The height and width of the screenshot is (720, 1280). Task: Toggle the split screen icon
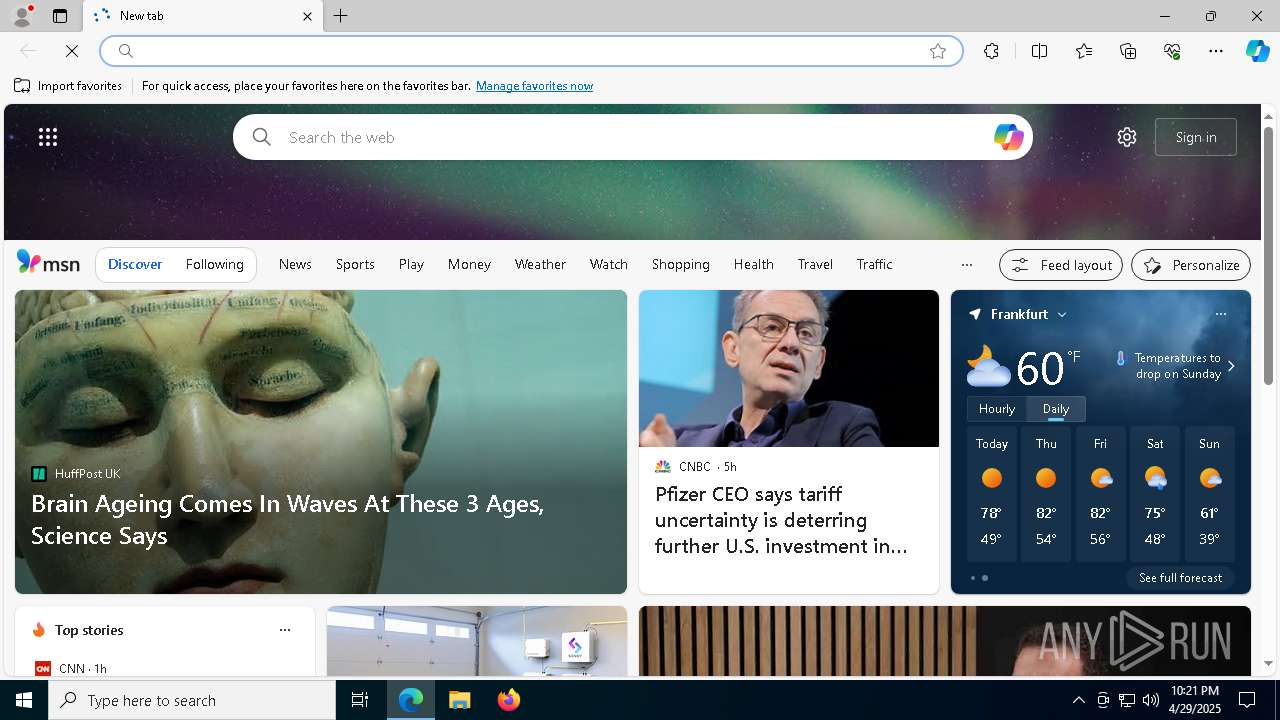[1039, 51]
